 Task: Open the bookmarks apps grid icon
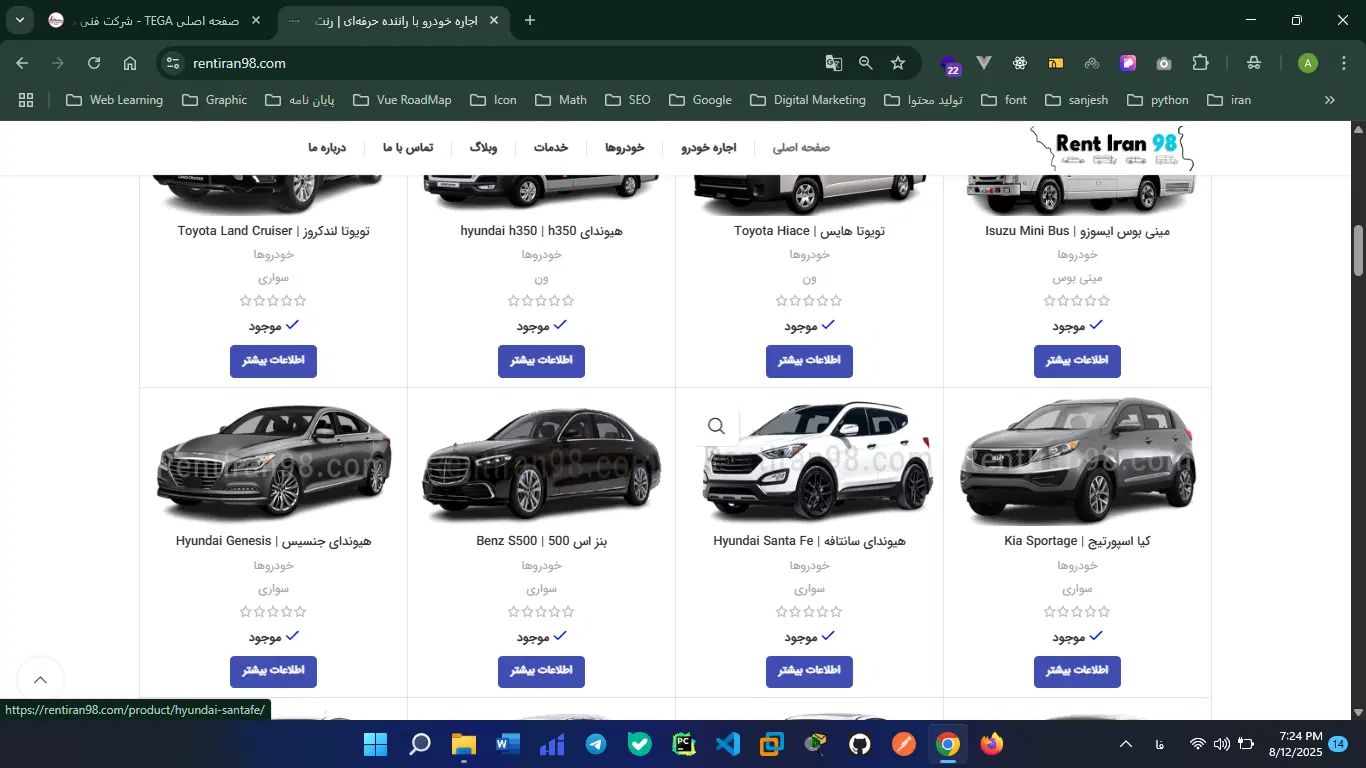tap(26, 100)
